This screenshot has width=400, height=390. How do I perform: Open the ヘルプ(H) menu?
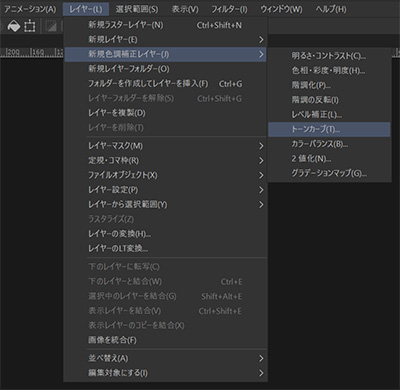331,9
